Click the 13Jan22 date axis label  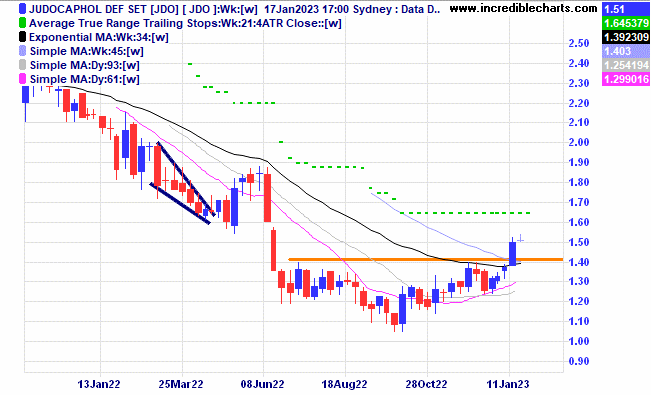point(99,384)
